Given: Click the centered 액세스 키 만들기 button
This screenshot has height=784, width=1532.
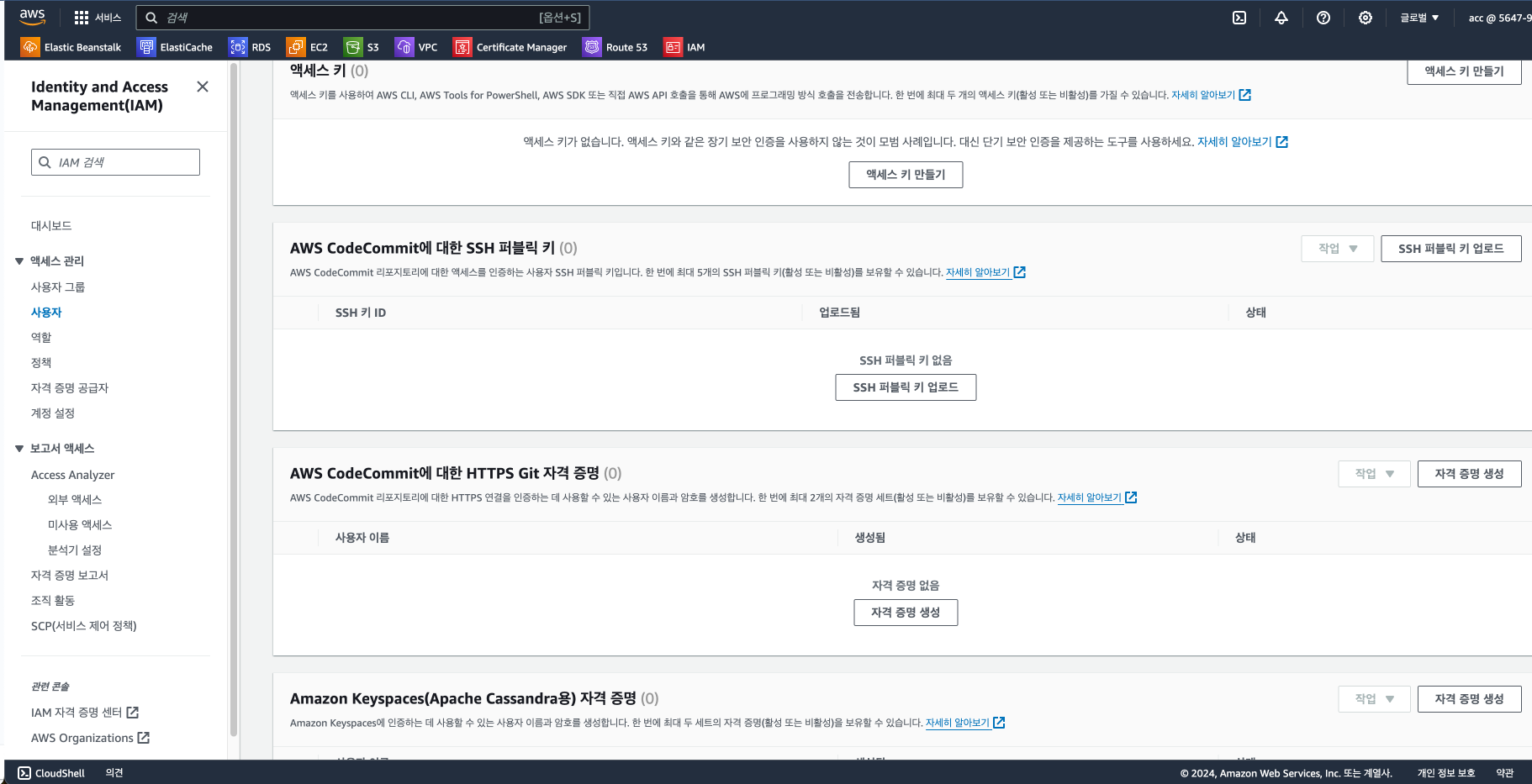Looking at the screenshot, I should (x=906, y=175).
